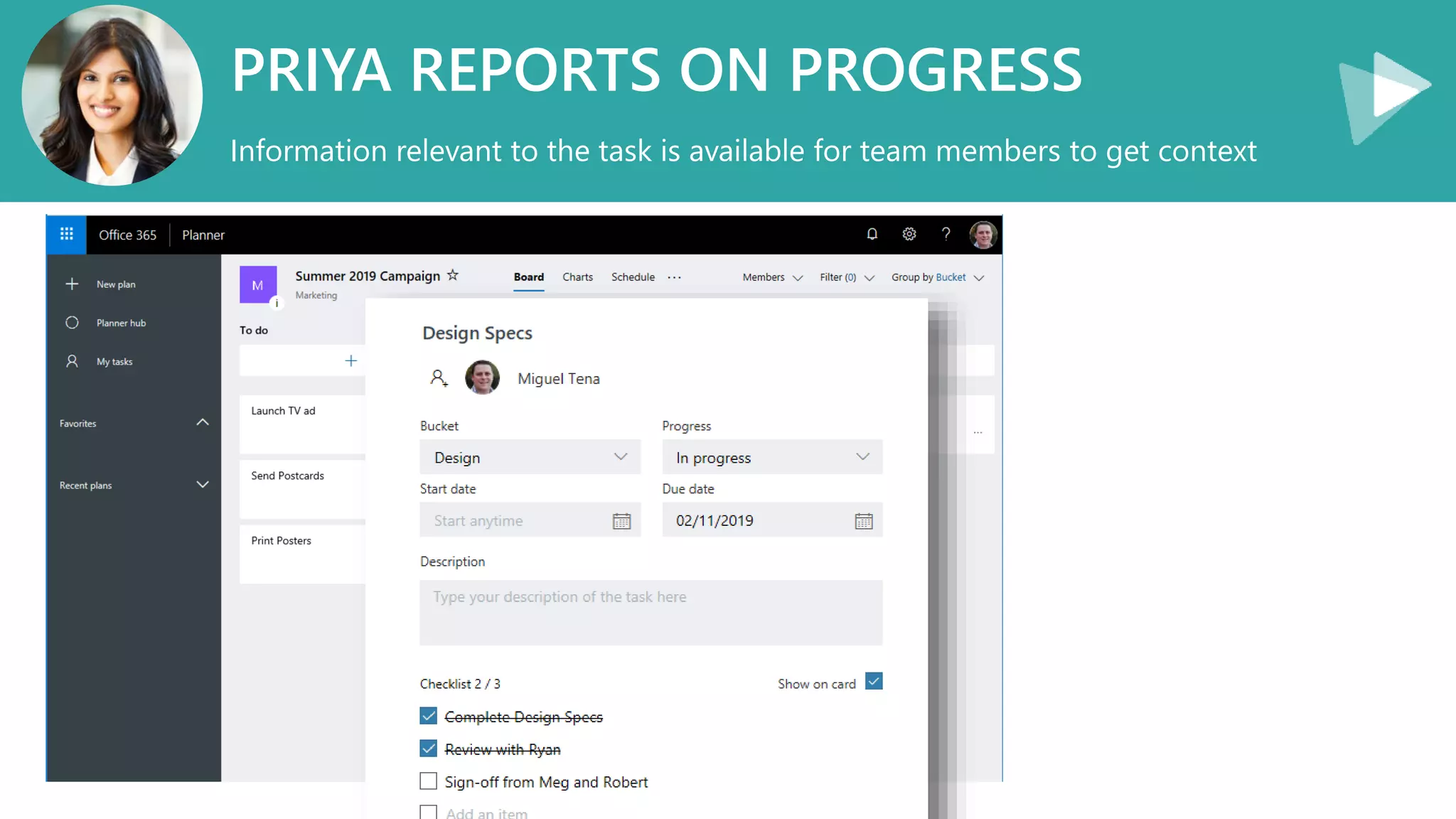Image resolution: width=1456 pixels, height=819 pixels.
Task: Open the Office 365 app launcher grid
Action: coord(66,234)
